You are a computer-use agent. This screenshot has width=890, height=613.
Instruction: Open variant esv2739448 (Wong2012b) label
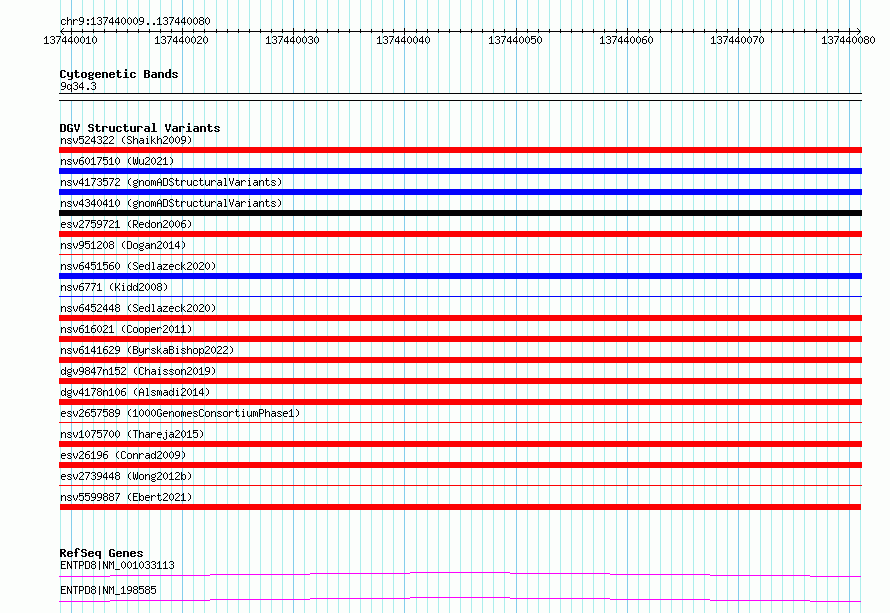[126, 476]
